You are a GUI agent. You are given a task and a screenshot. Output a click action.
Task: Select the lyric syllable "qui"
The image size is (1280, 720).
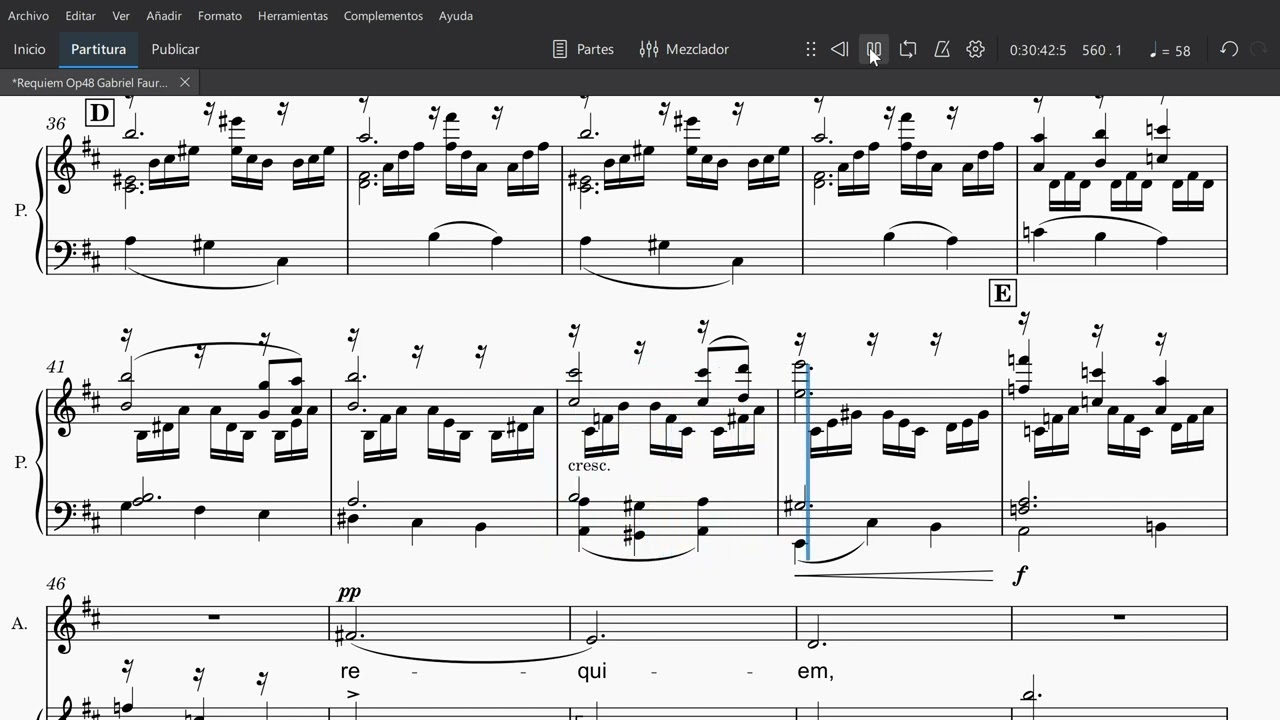click(x=592, y=671)
